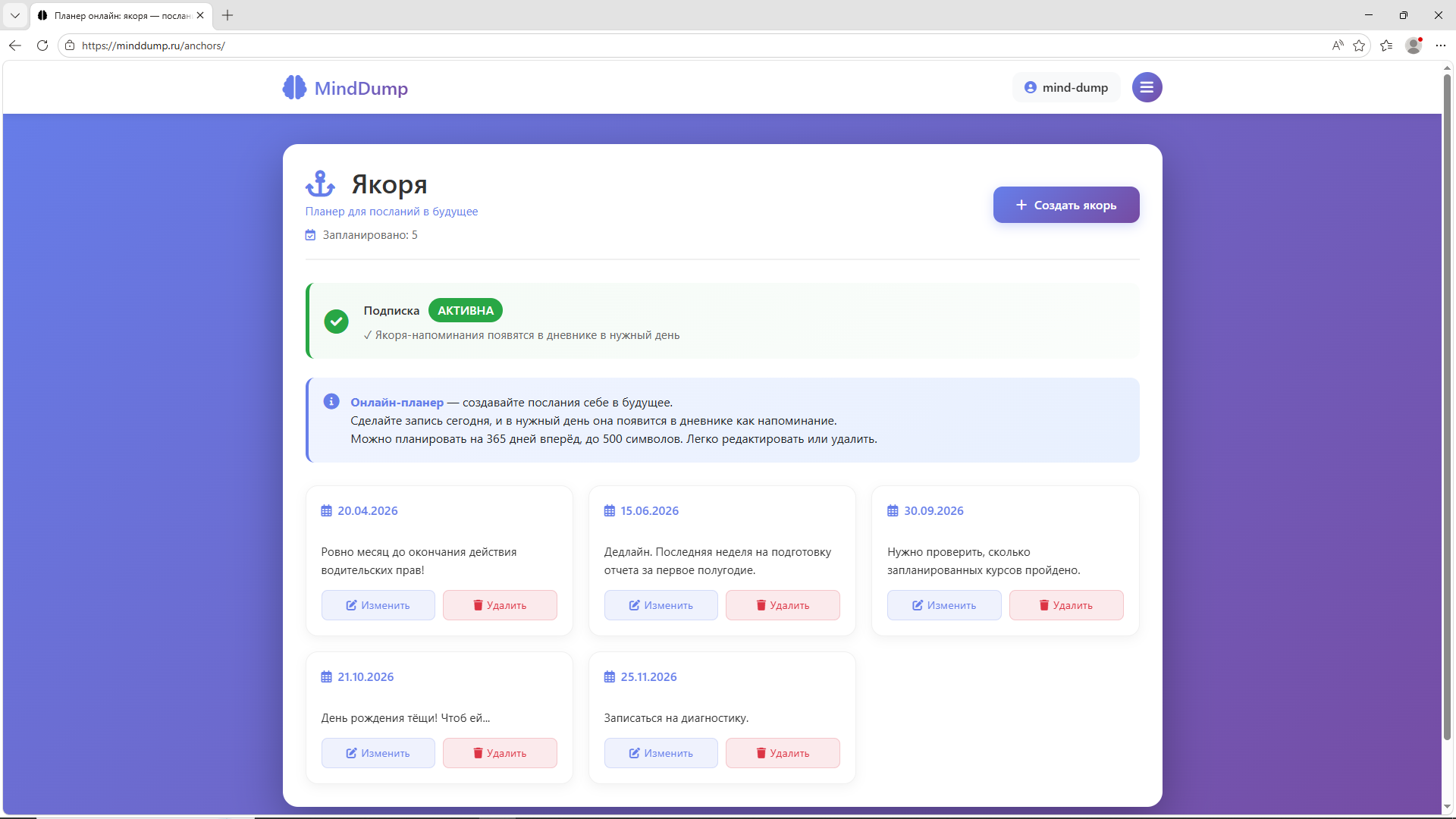This screenshot has width=1456, height=819.
Task: Click the calendar icon on the 20.04.2026 card
Action: [327, 510]
